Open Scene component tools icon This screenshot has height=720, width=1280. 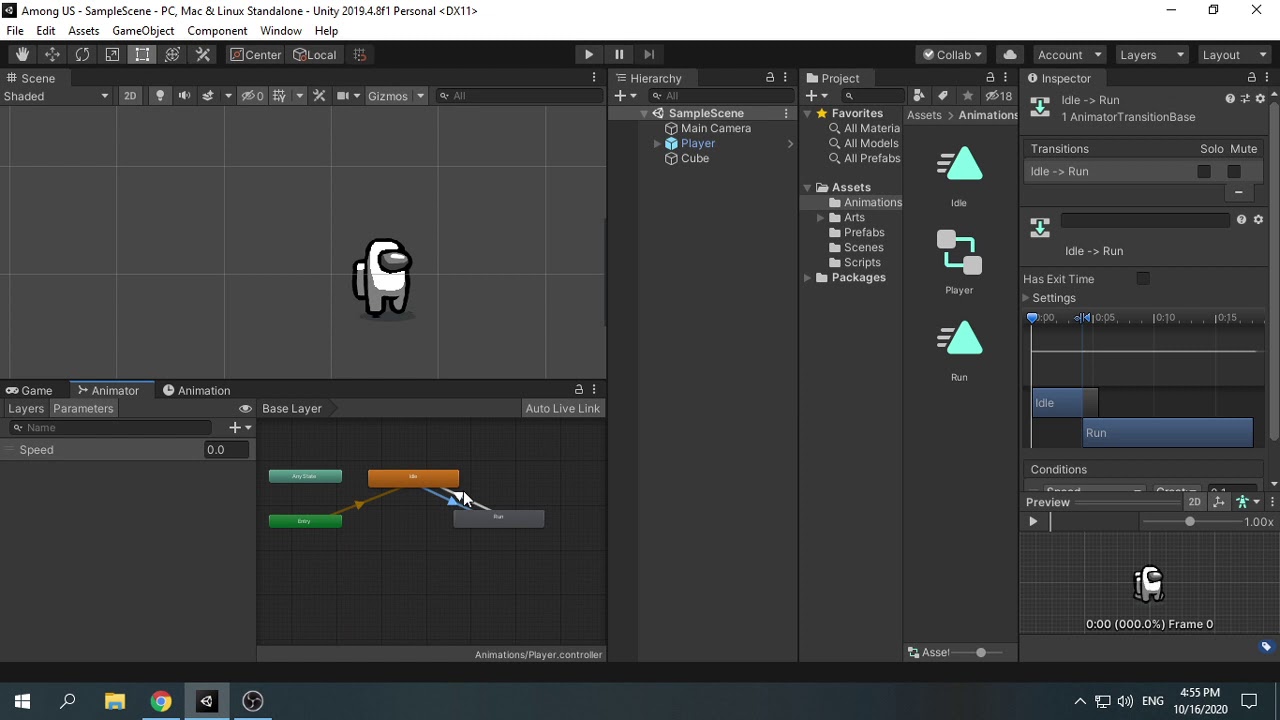click(x=319, y=96)
